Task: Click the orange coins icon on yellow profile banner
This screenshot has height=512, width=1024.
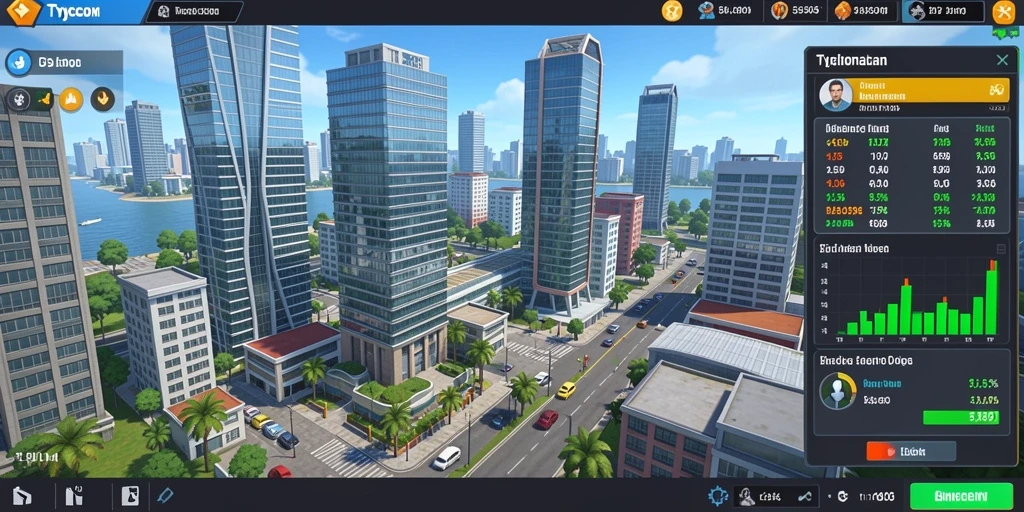Action: point(996,90)
